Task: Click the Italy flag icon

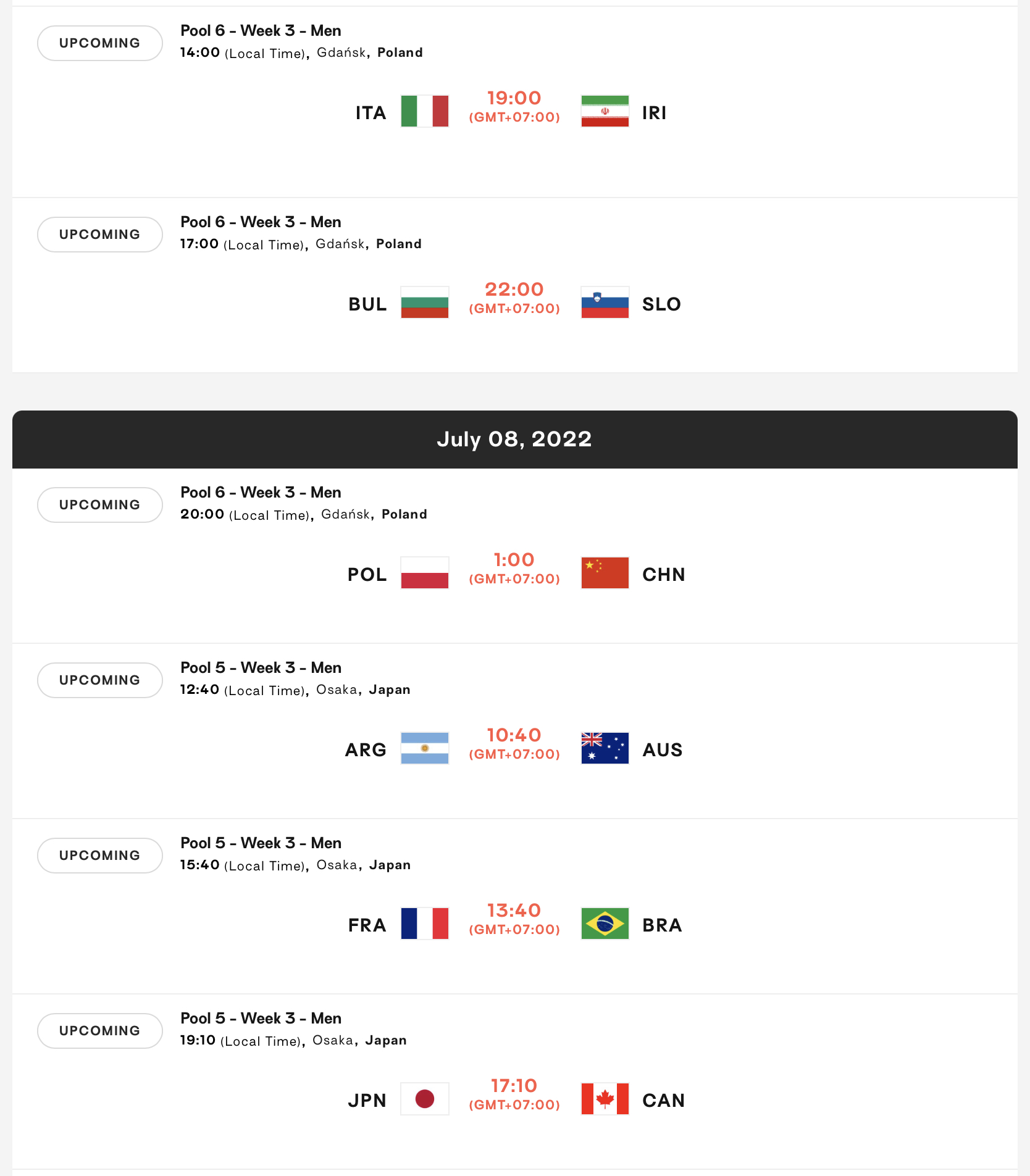Action: coord(424,111)
